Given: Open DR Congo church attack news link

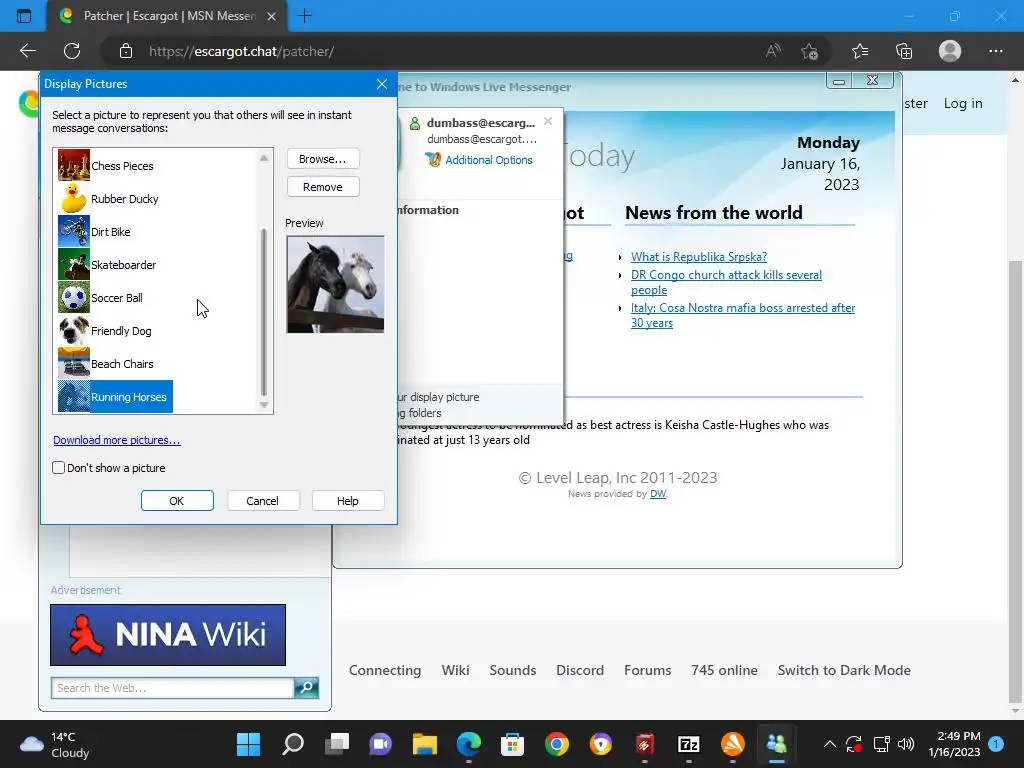Looking at the screenshot, I should [x=726, y=282].
